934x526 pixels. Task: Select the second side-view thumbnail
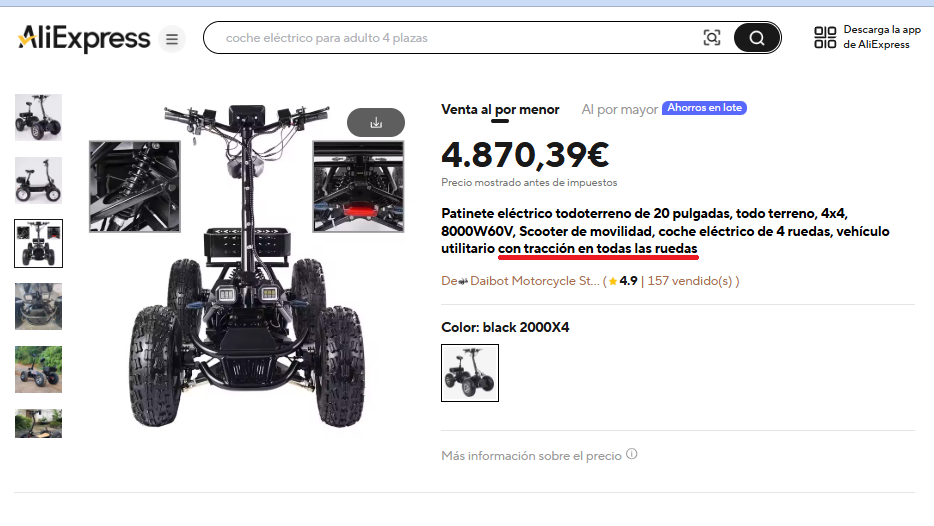(38, 180)
